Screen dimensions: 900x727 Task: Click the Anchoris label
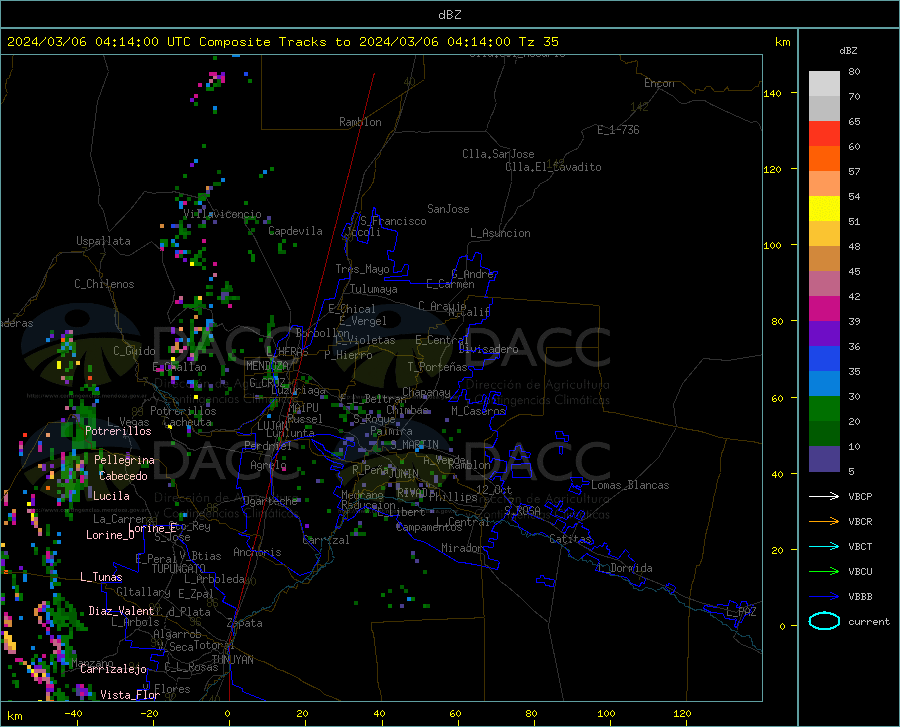click(257, 553)
